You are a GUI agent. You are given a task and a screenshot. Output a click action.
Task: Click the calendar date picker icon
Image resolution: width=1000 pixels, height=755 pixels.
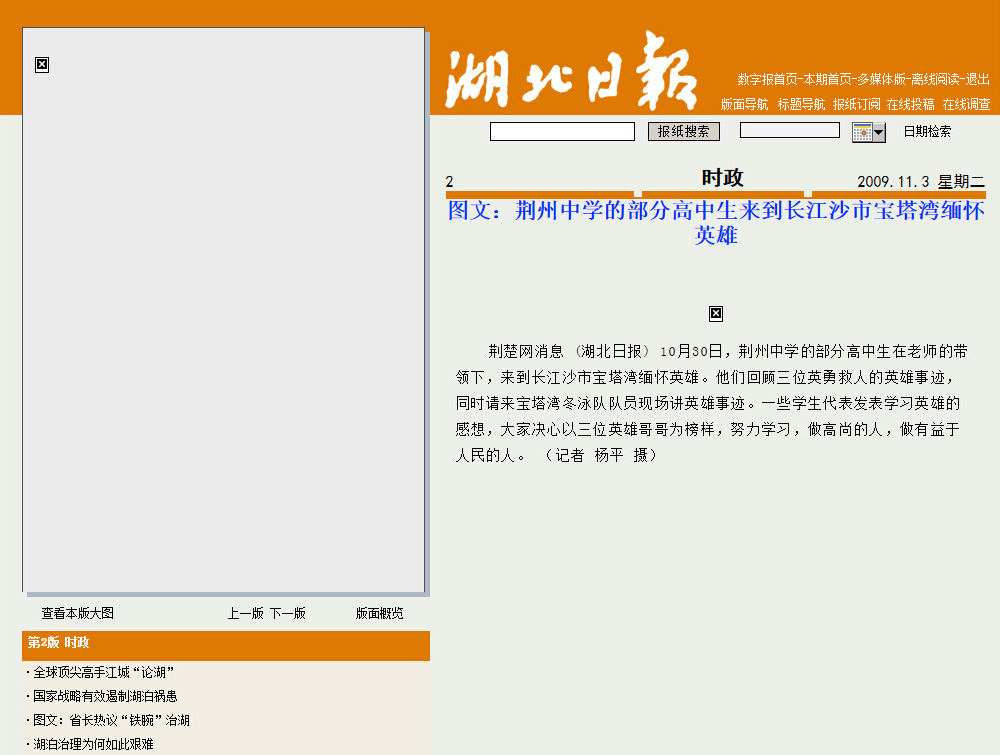(x=861, y=132)
